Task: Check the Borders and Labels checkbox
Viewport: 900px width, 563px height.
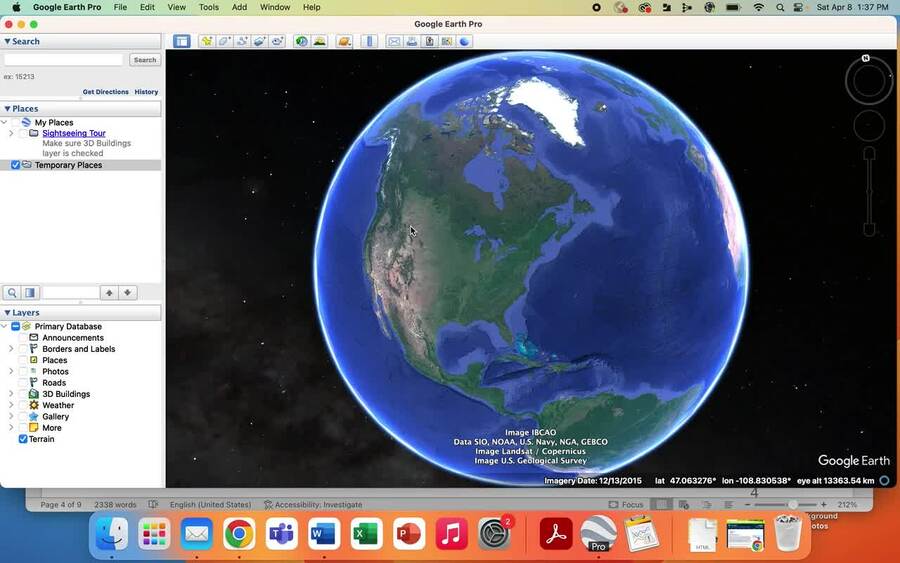Action: click(x=23, y=349)
